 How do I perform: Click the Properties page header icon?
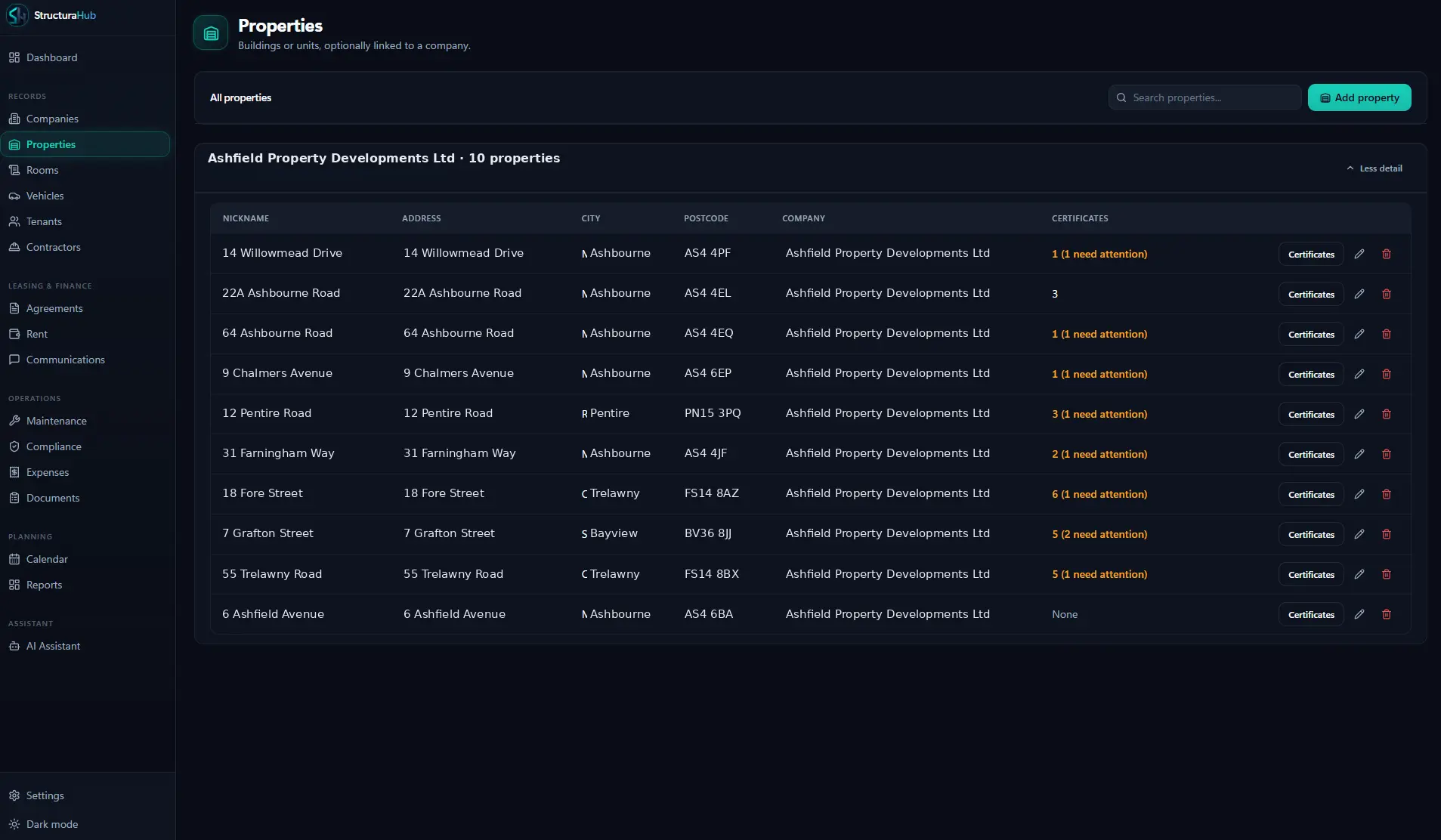pyautogui.click(x=211, y=33)
